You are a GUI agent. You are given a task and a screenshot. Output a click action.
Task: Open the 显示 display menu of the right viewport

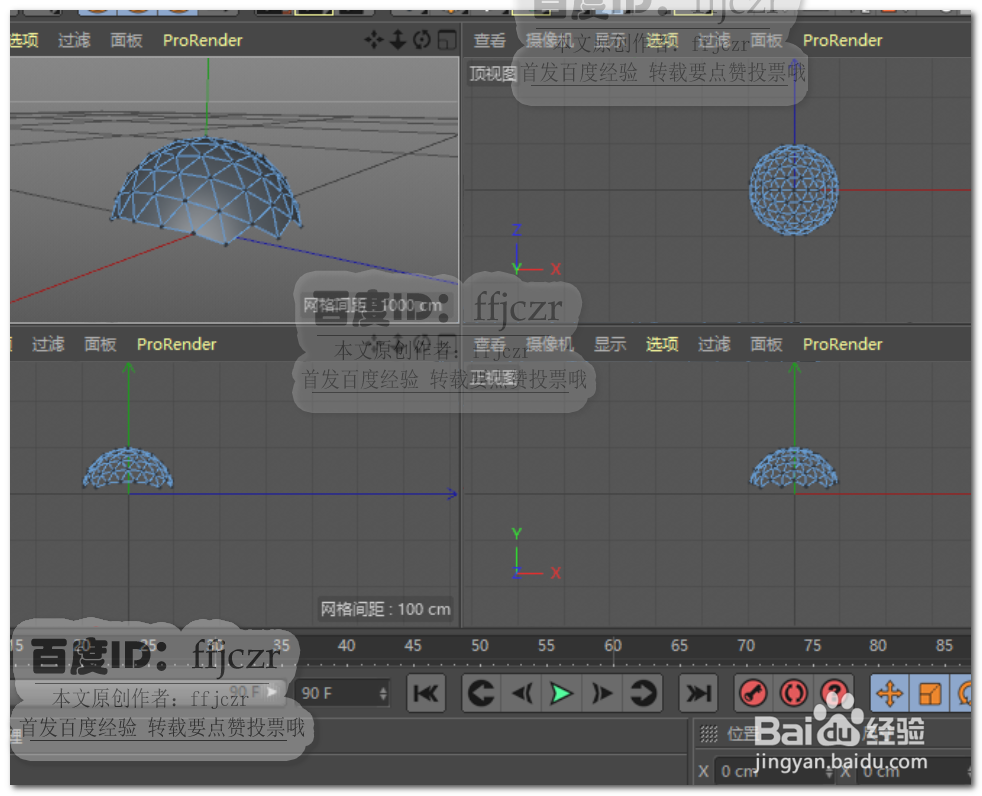click(x=610, y=344)
